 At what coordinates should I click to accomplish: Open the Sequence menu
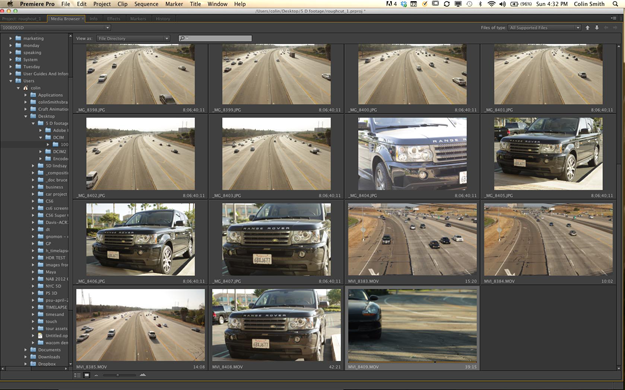click(x=146, y=4)
